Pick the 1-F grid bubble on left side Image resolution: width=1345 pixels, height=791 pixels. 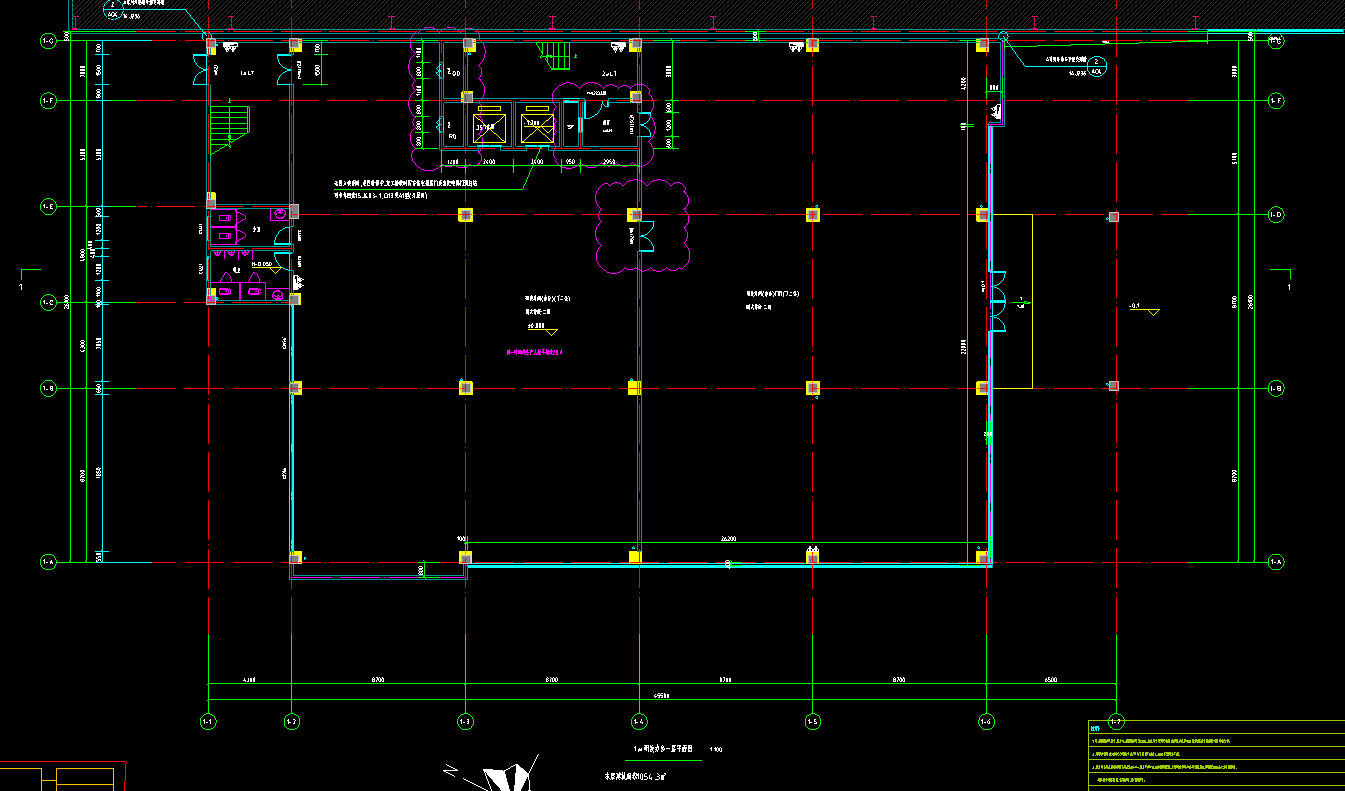pyautogui.click(x=47, y=100)
